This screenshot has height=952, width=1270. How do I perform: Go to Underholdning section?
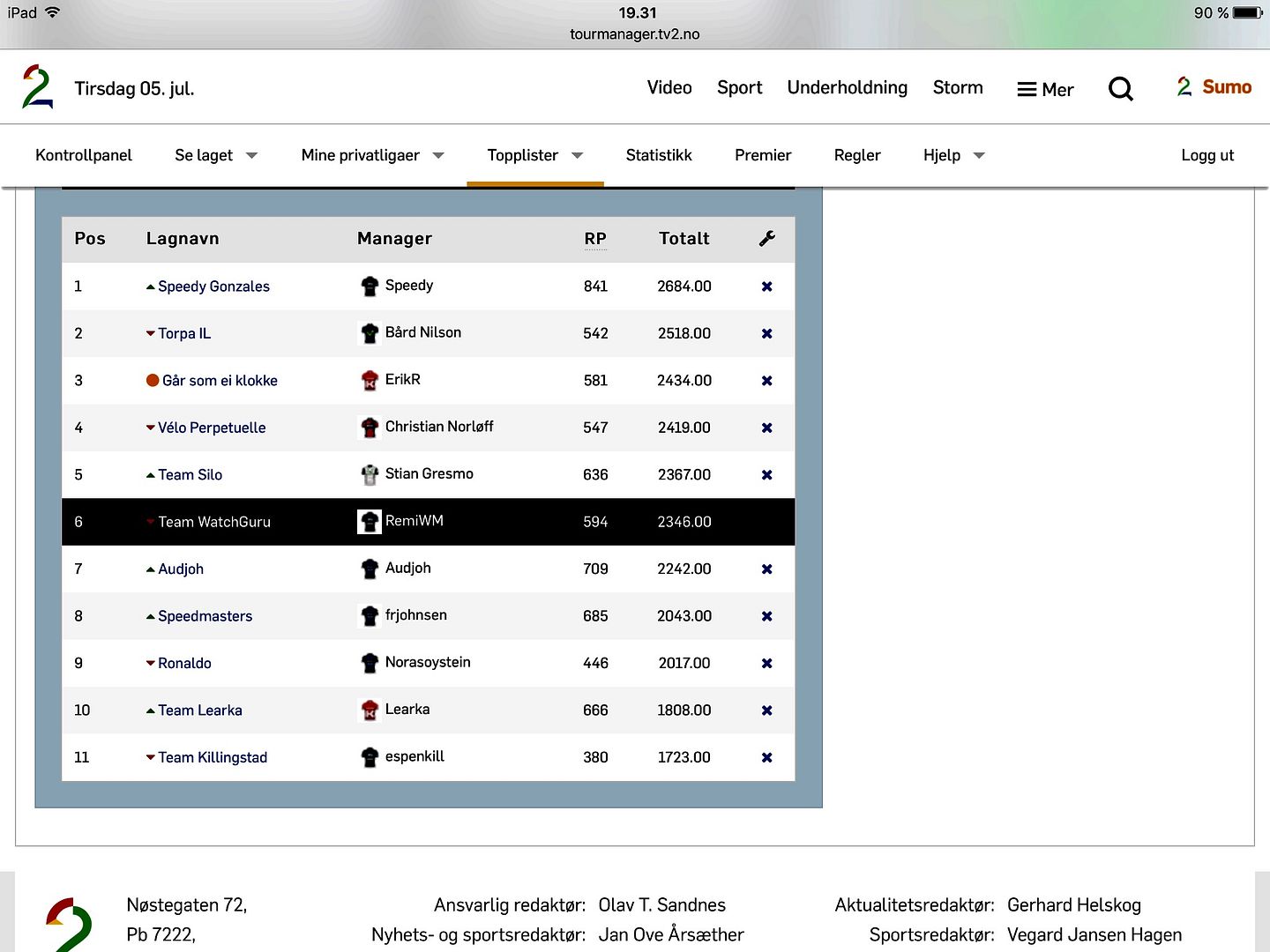click(x=847, y=87)
